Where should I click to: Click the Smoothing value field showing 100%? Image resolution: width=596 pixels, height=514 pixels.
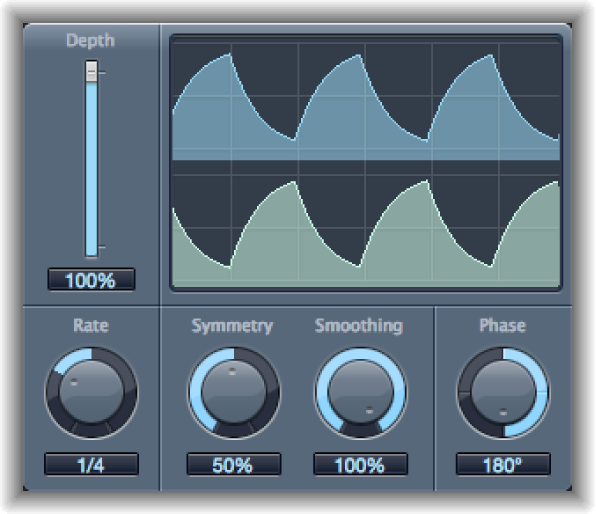(360, 464)
